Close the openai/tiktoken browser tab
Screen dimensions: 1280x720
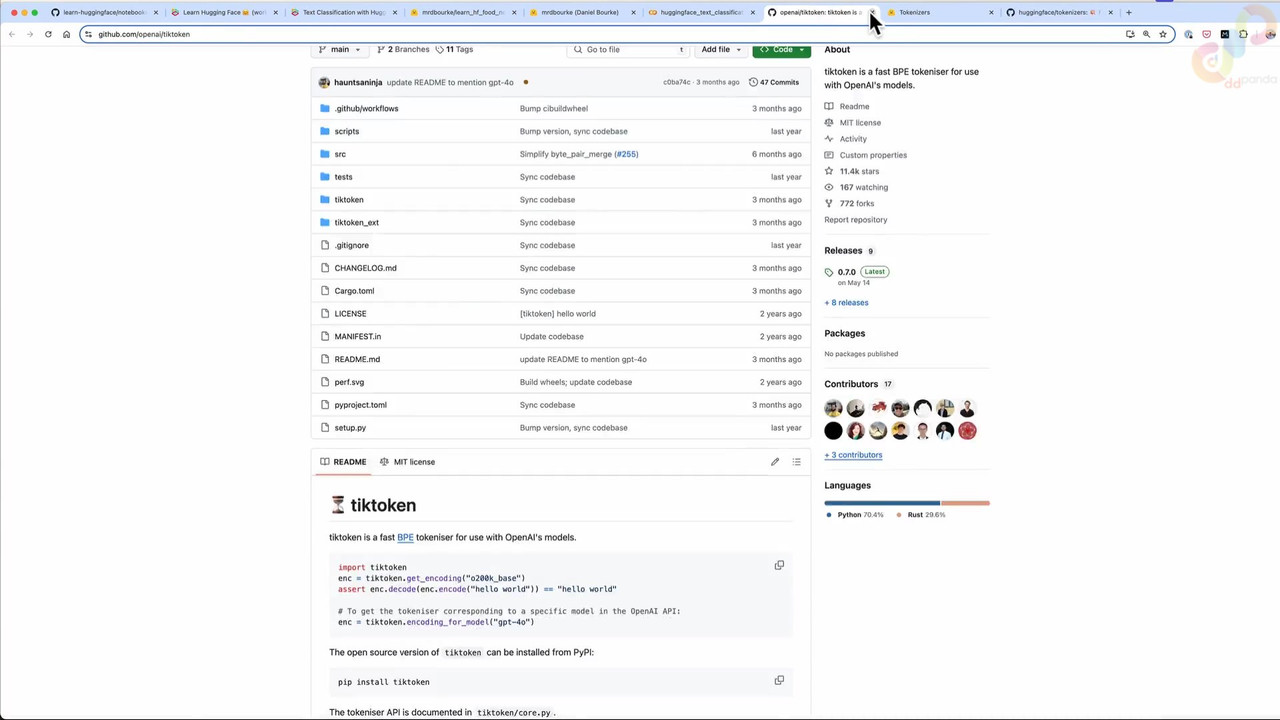872,12
